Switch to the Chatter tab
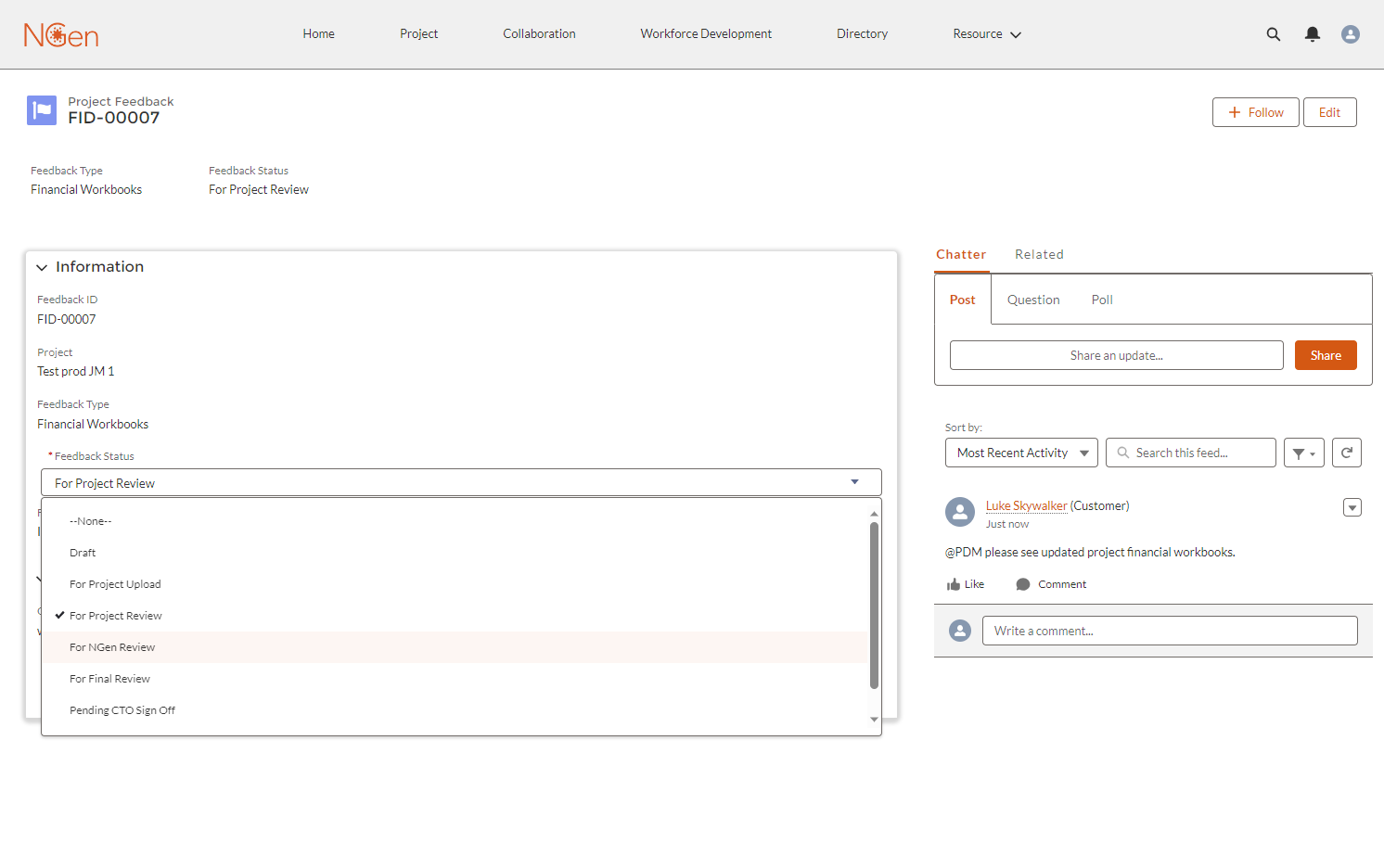Screen dimensions: 1384x868 pos(961,254)
